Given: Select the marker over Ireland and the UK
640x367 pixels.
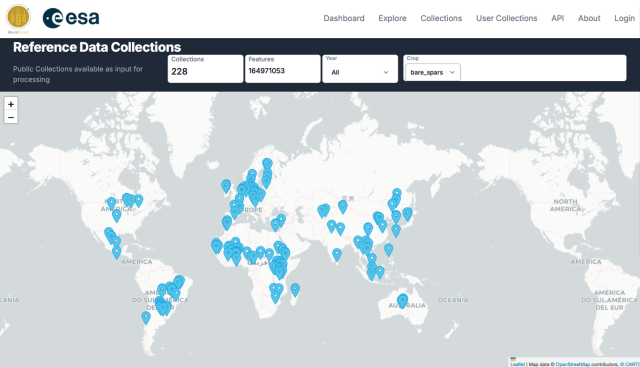Looking at the screenshot, I should pyautogui.click(x=226, y=186).
